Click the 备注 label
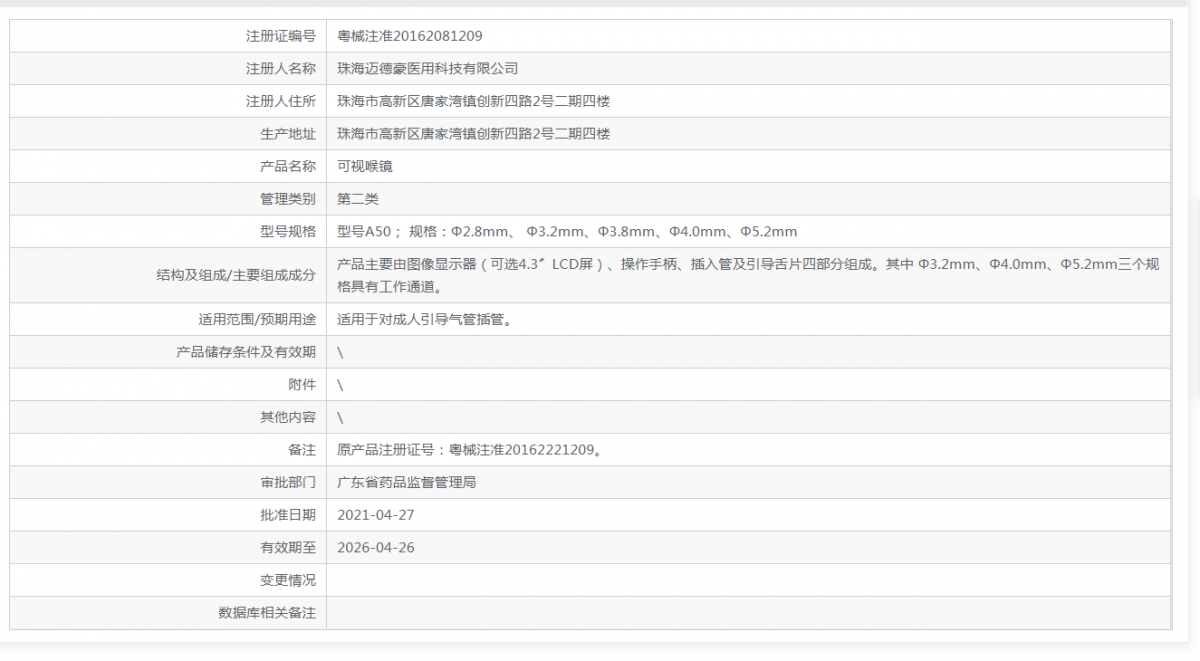This screenshot has width=1200, height=661. [302, 450]
